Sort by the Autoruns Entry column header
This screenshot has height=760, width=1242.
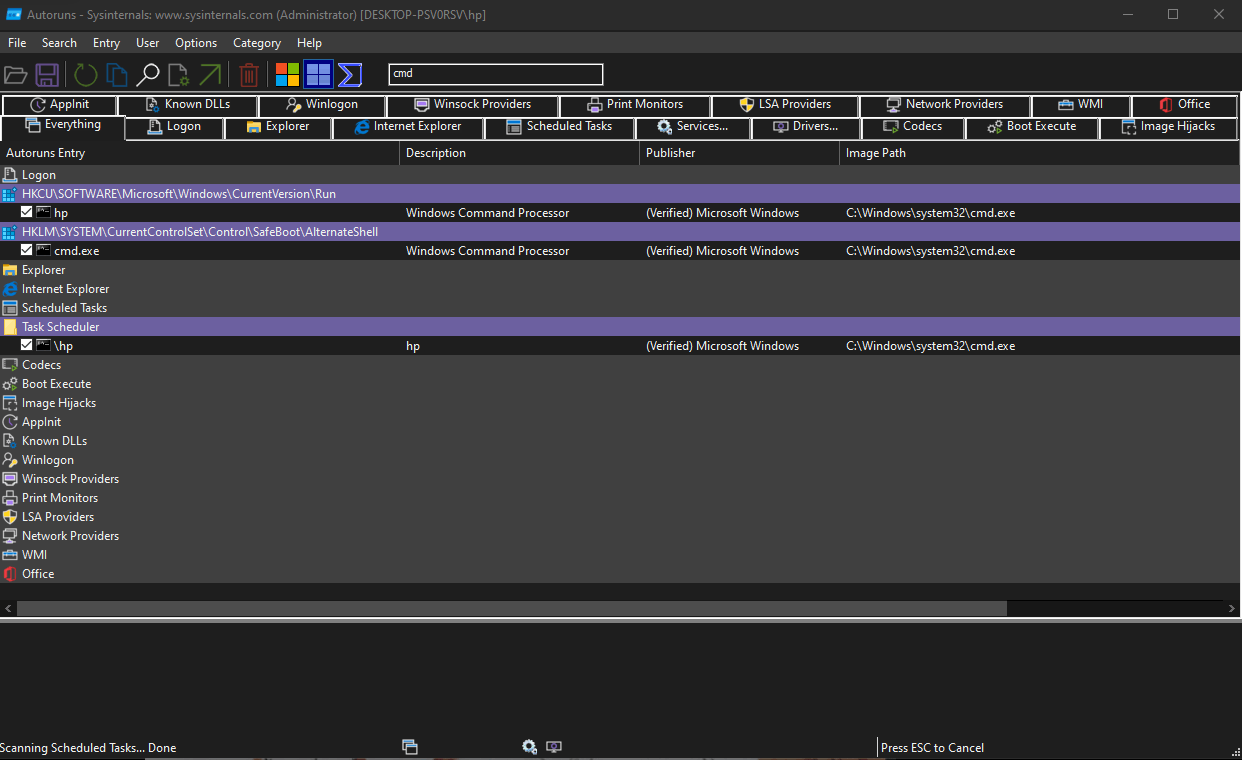[200, 153]
